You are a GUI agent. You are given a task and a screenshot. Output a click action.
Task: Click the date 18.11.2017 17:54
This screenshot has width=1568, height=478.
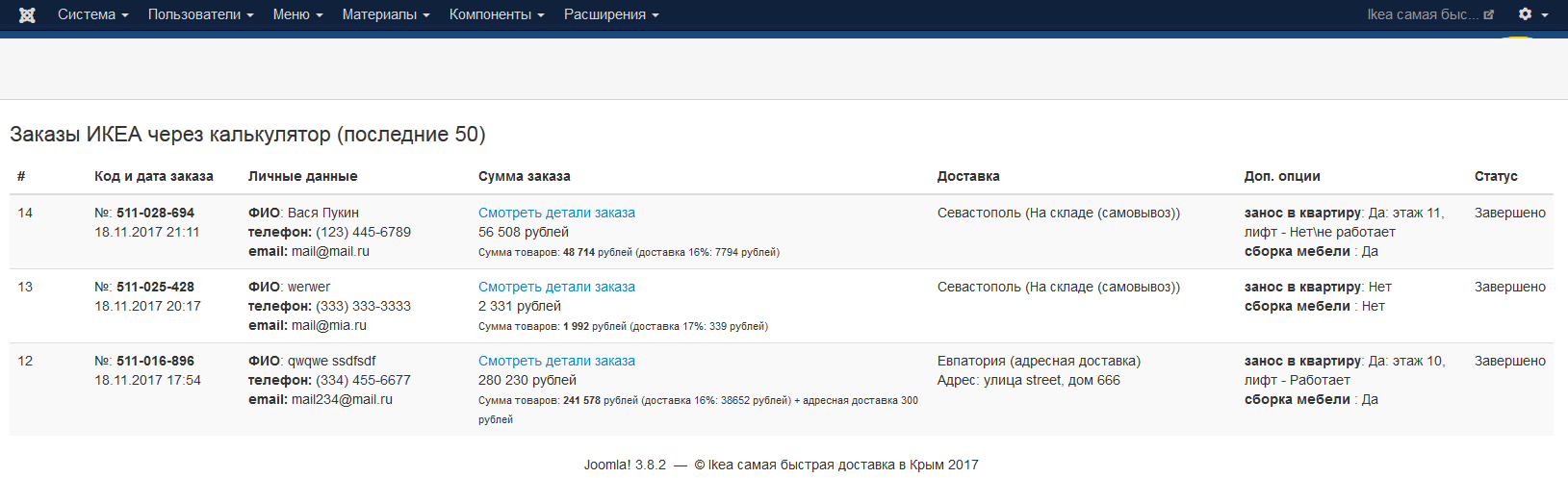147,380
